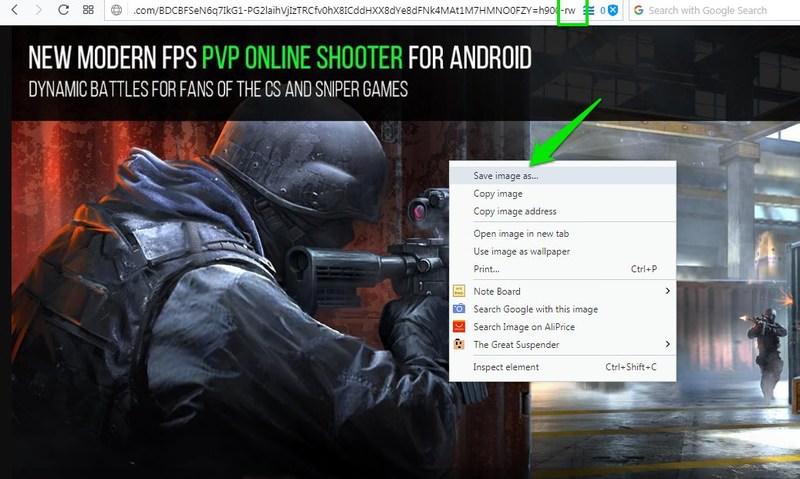The image size is (800, 479).
Task: Click the Note Board menu icon
Action: [459, 291]
